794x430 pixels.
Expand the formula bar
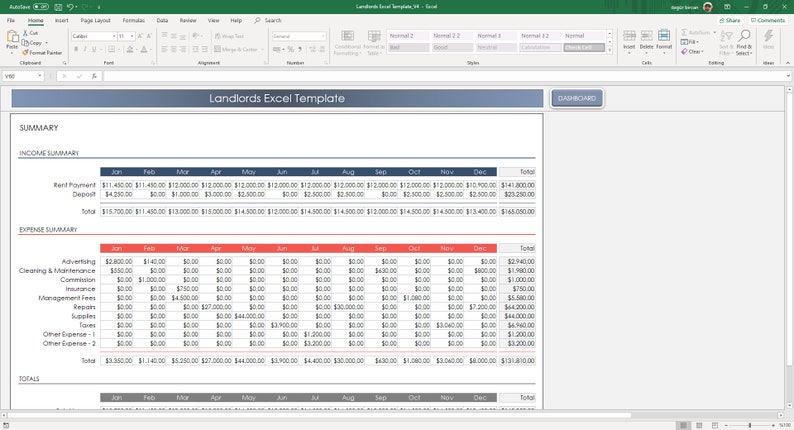click(788, 76)
